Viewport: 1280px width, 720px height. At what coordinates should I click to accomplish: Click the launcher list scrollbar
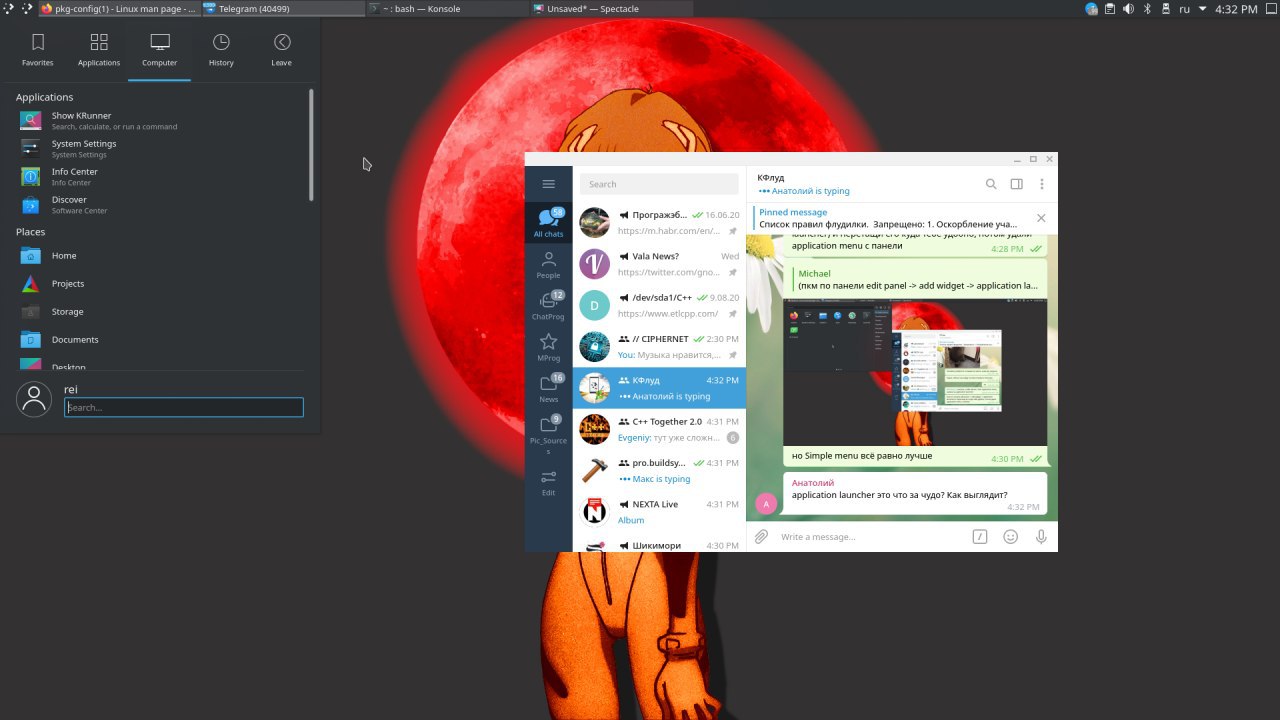311,145
